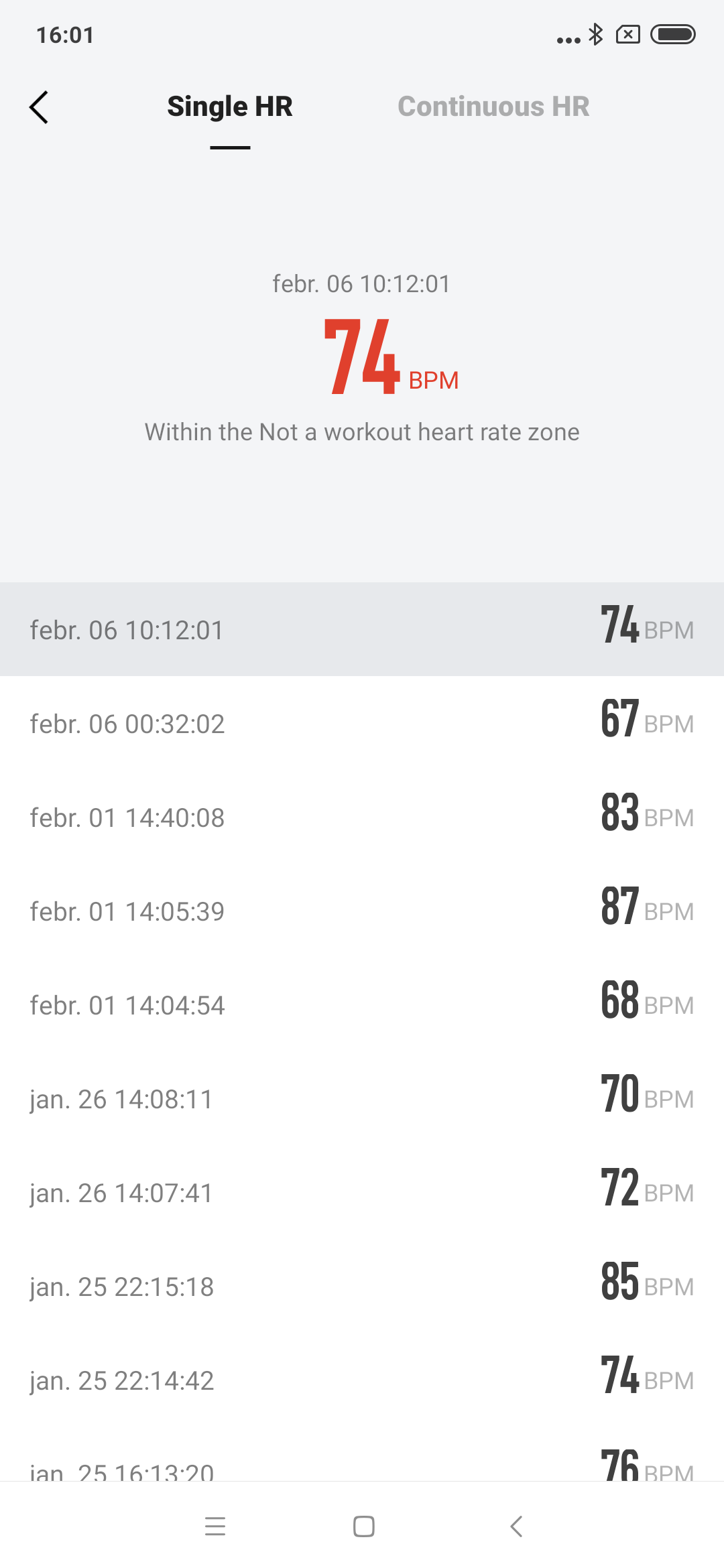
Task: Tap the jan. 25 22:15:18 entry
Action: [x=362, y=1286]
